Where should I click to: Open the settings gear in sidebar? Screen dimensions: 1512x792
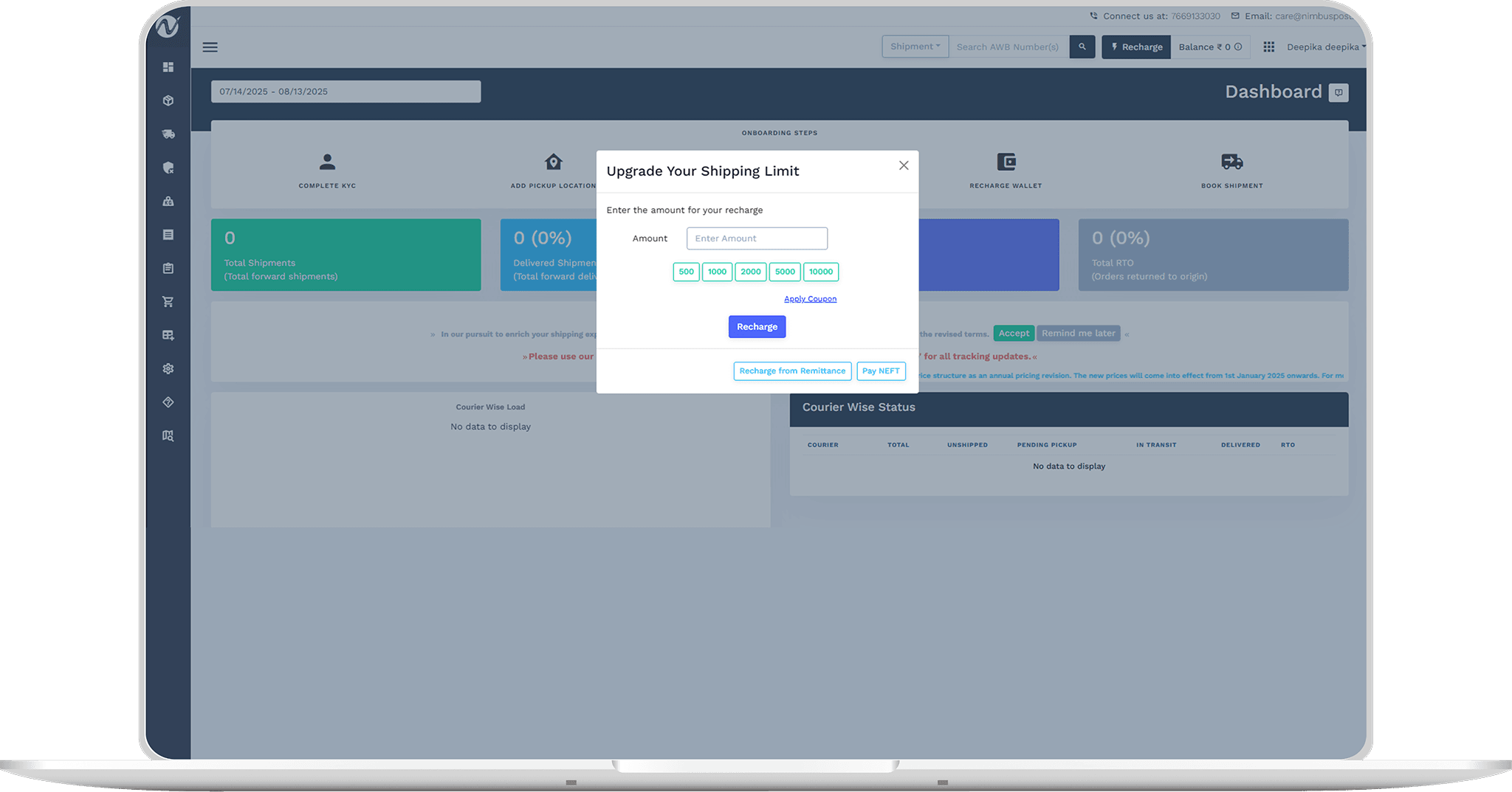coord(168,369)
